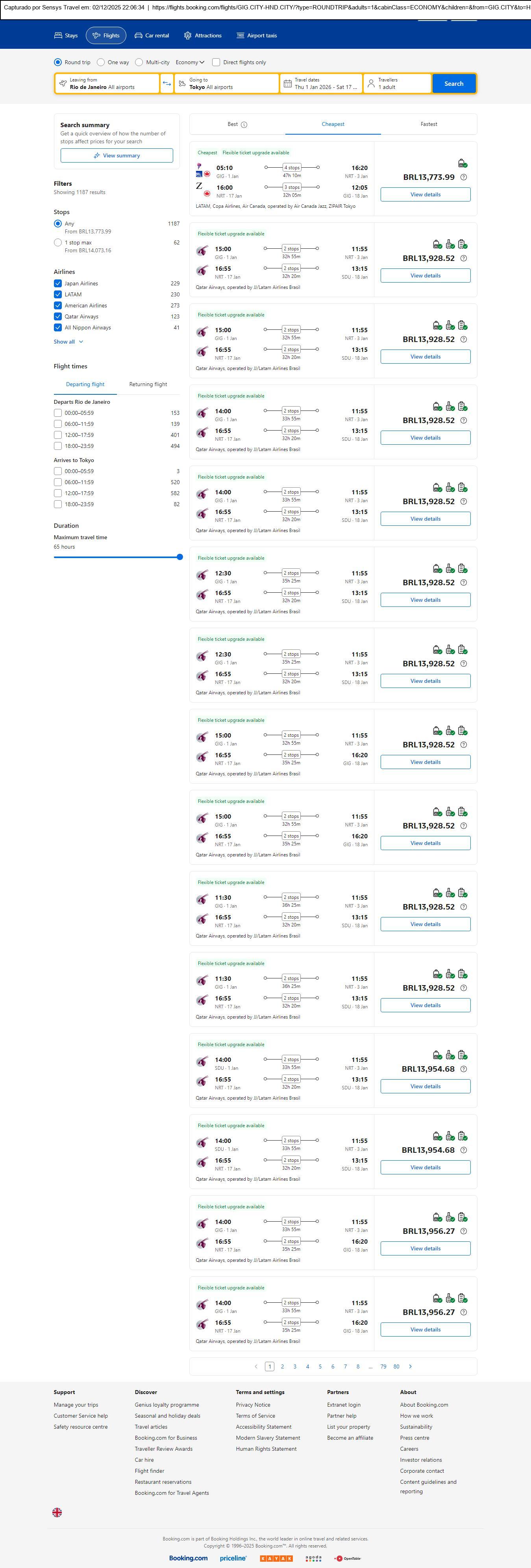The image size is (531, 1568).
Task: Click the Maximum travel time slider handle
Action: coord(179,557)
